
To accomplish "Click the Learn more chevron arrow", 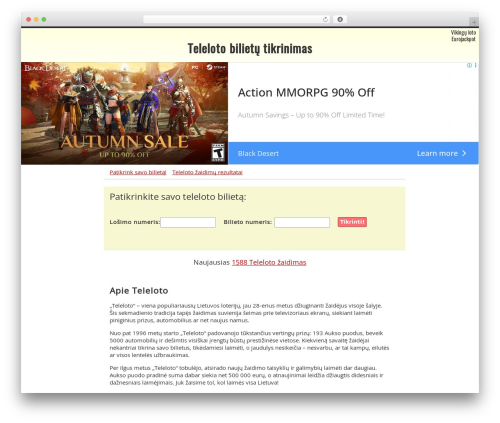I will (464, 153).
